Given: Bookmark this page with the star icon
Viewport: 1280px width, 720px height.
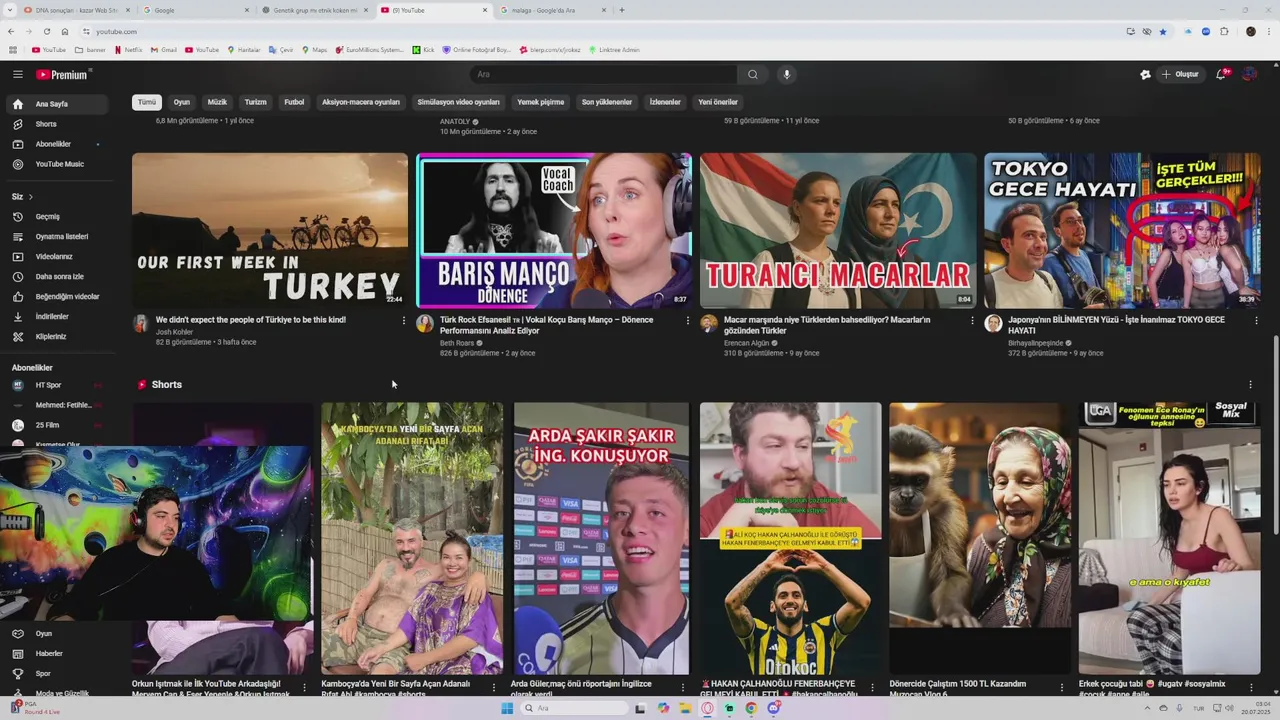Looking at the screenshot, I should tap(1163, 32).
